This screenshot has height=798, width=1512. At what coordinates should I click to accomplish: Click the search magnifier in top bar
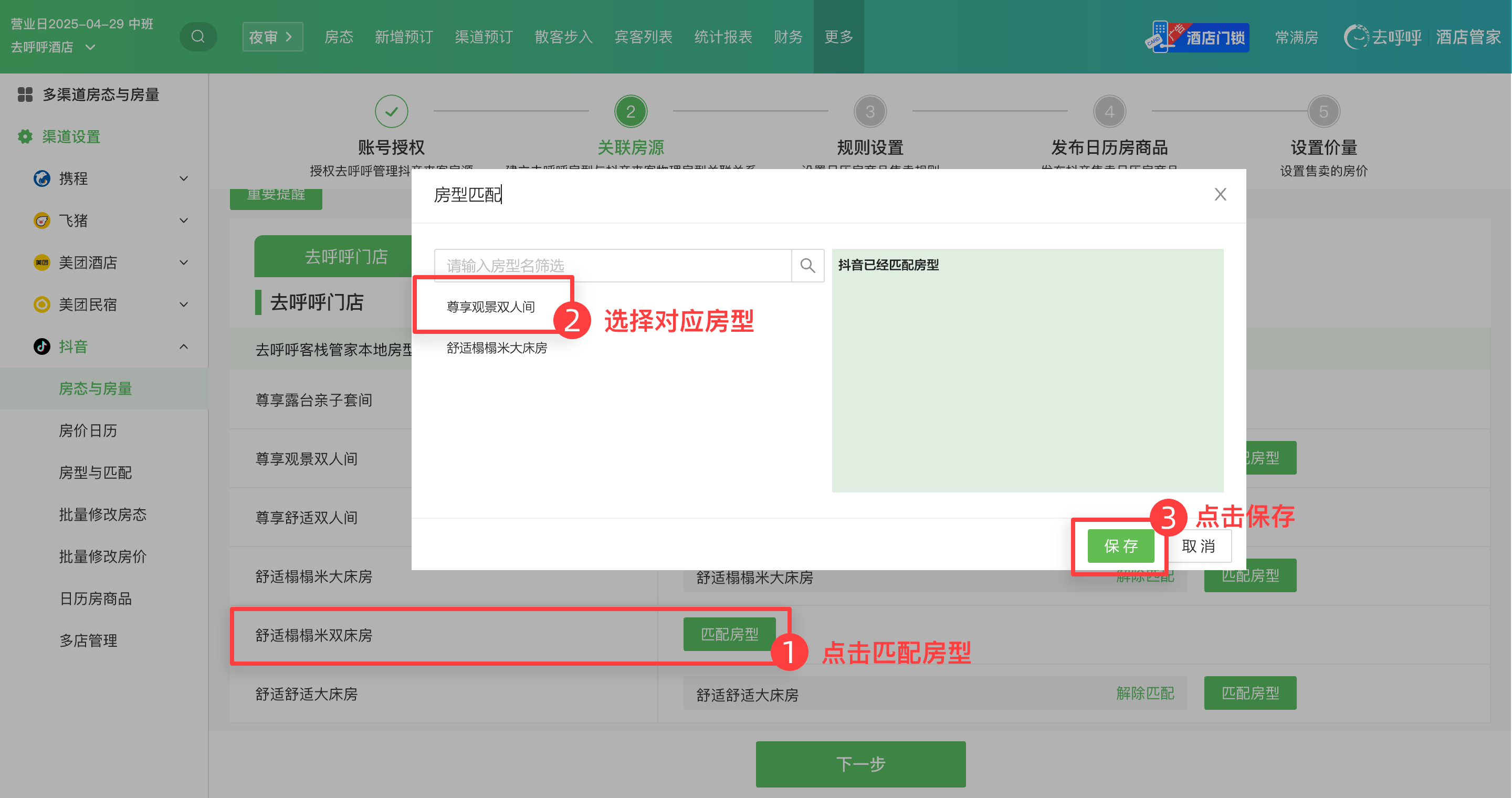point(198,36)
